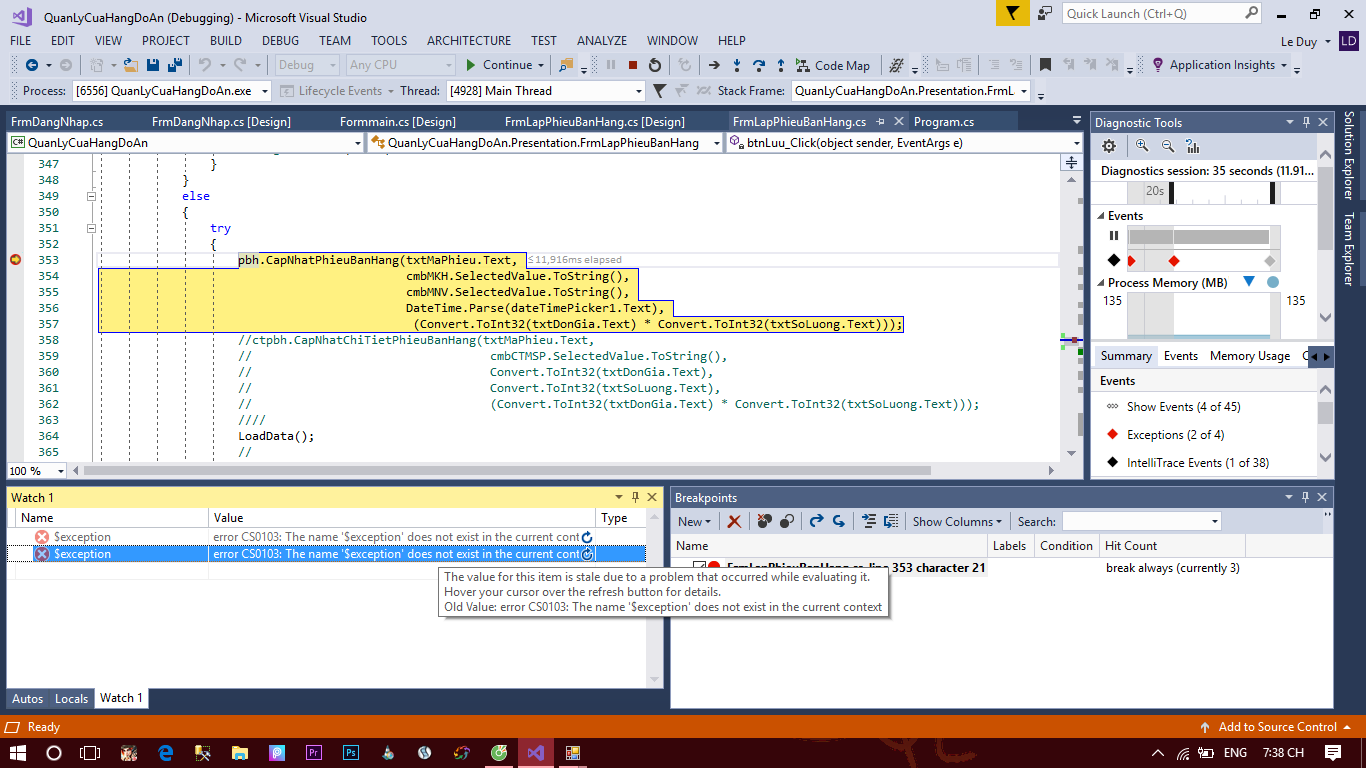
Task: Click Diagnostic Tools settings gear
Action: point(1108,146)
